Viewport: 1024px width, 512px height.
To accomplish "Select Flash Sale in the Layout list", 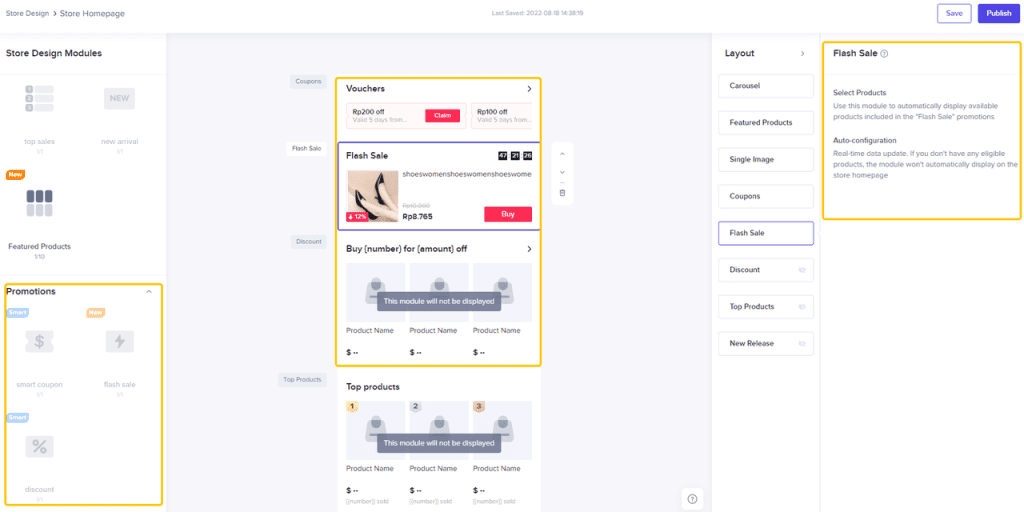I will point(766,233).
